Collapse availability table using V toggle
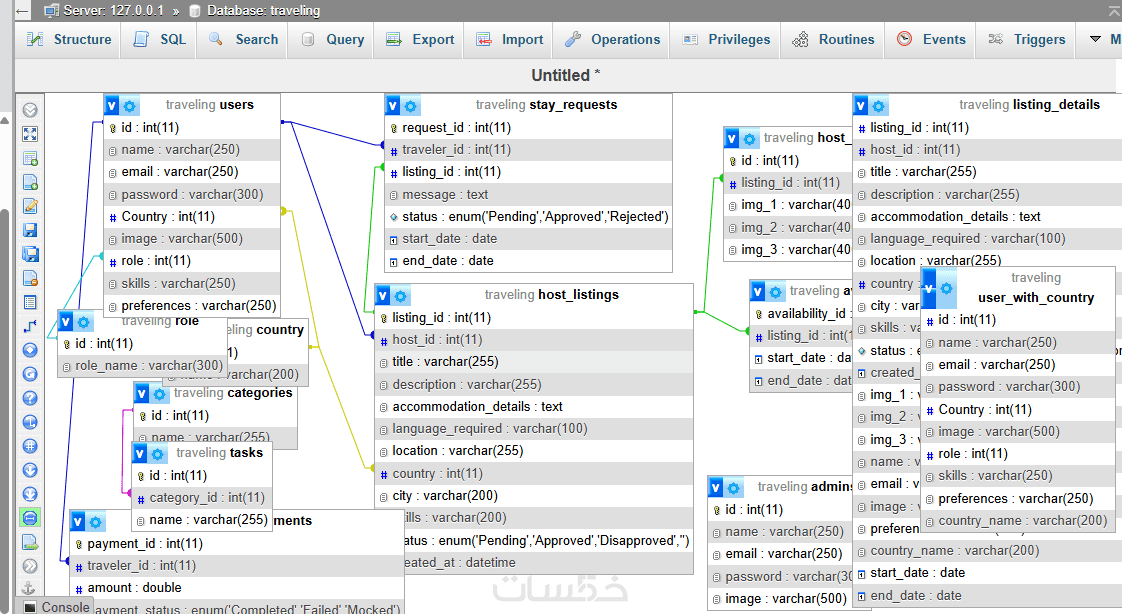Viewport: 1122px width, 614px height. click(758, 291)
